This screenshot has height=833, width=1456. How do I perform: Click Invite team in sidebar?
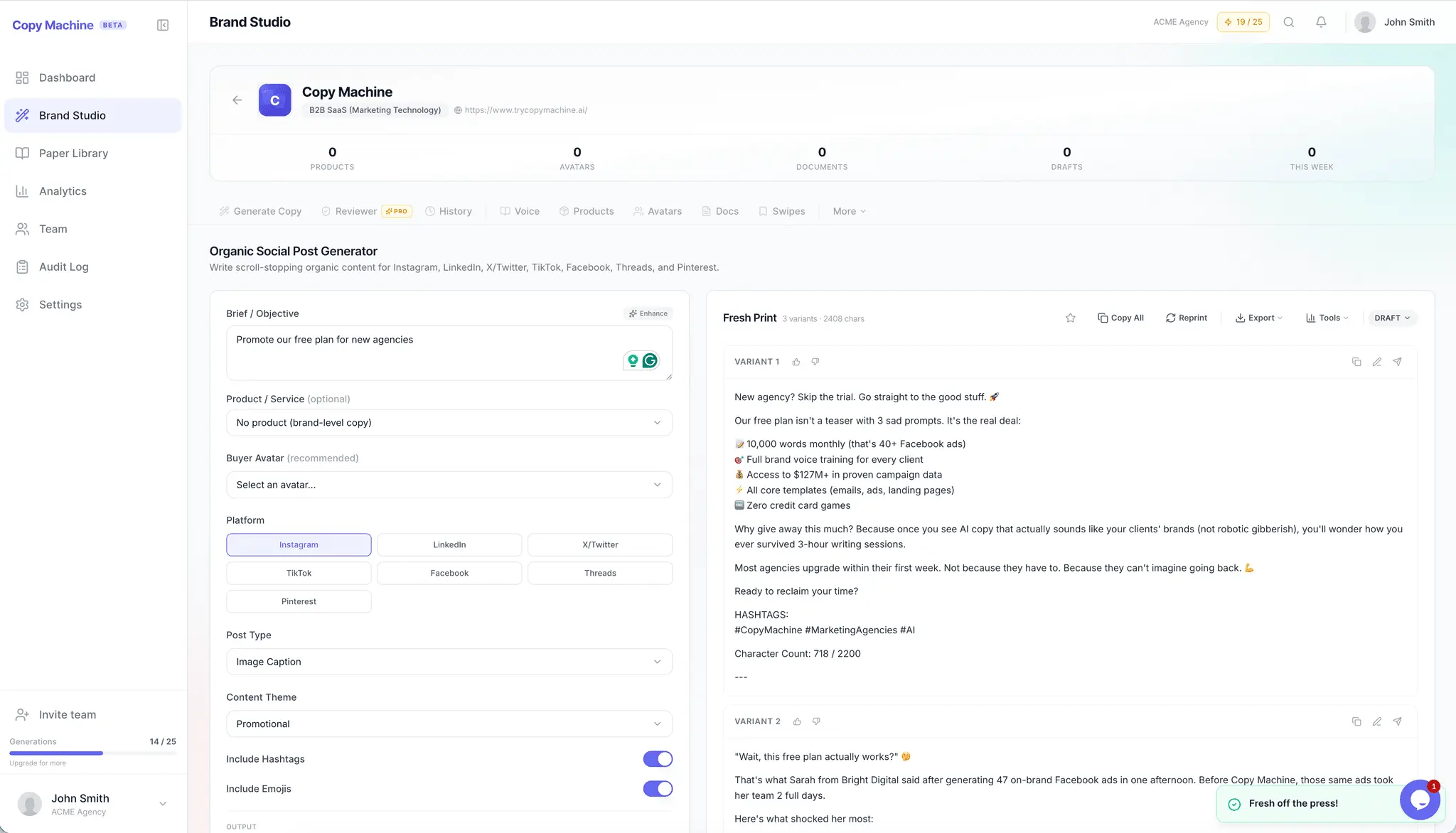(68, 715)
